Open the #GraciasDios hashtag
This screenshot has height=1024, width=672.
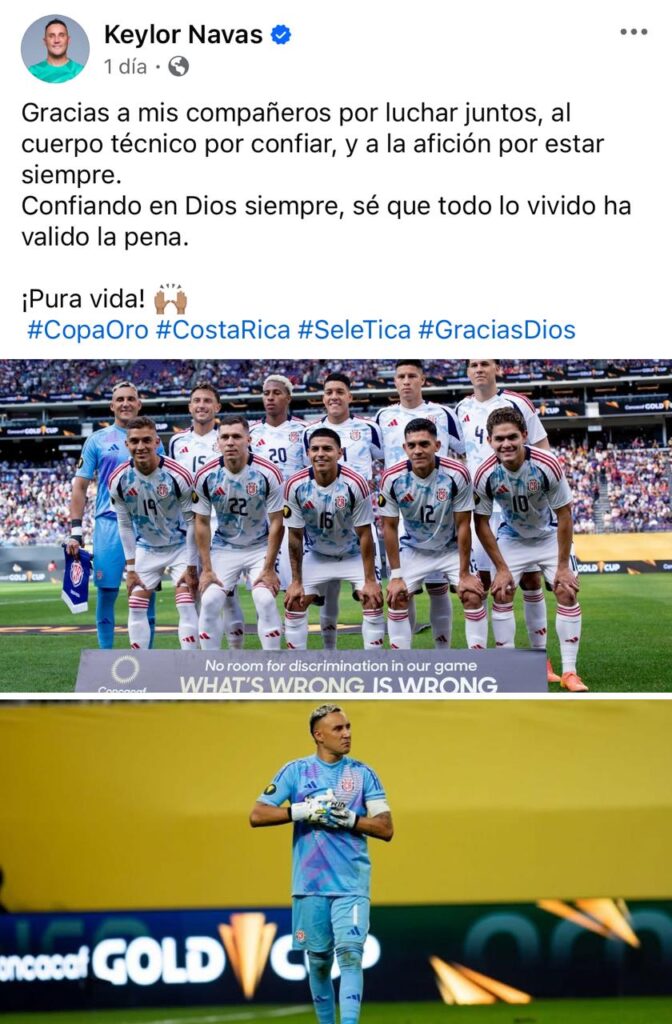(497, 330)
